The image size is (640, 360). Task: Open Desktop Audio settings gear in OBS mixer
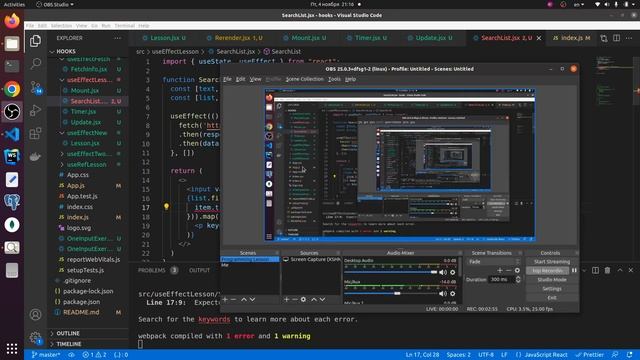(x=452, y=272)
